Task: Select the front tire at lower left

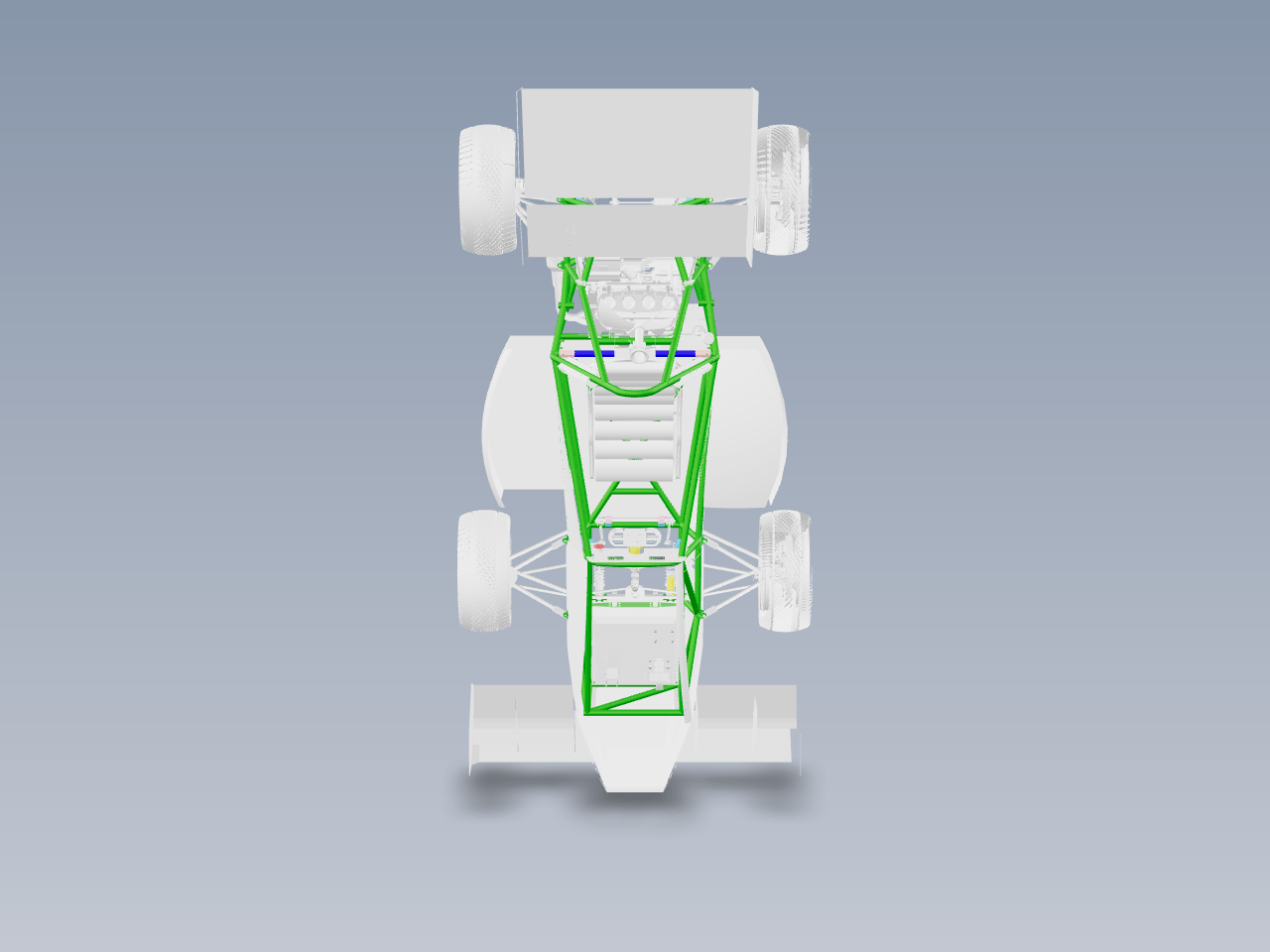Action: 484,571
